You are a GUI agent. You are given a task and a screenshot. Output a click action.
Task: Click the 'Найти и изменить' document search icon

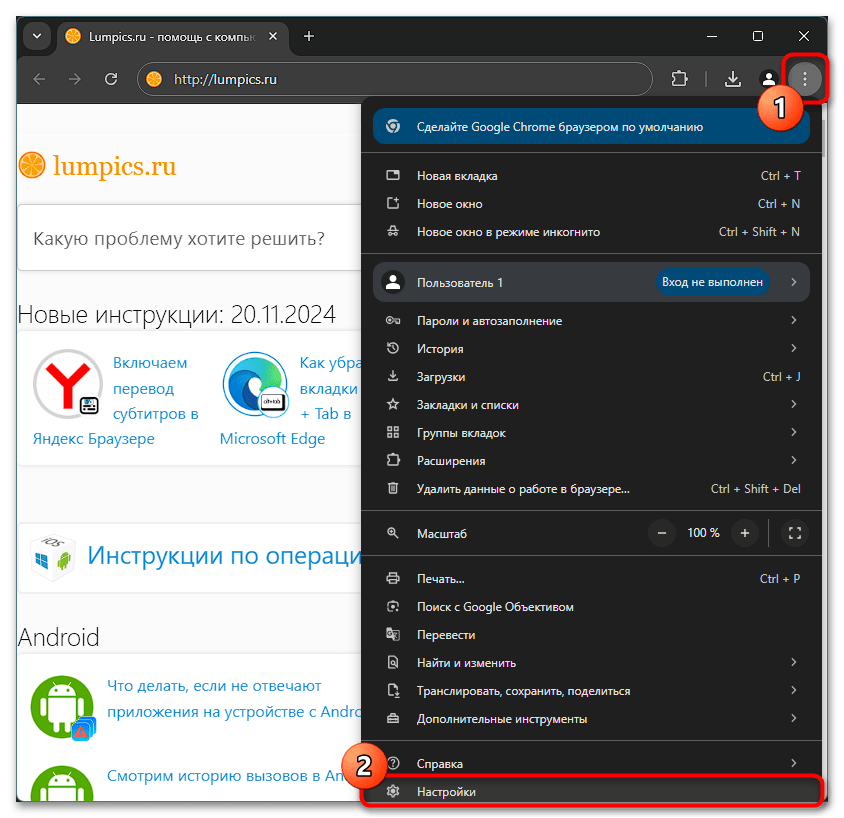point(393,662)
